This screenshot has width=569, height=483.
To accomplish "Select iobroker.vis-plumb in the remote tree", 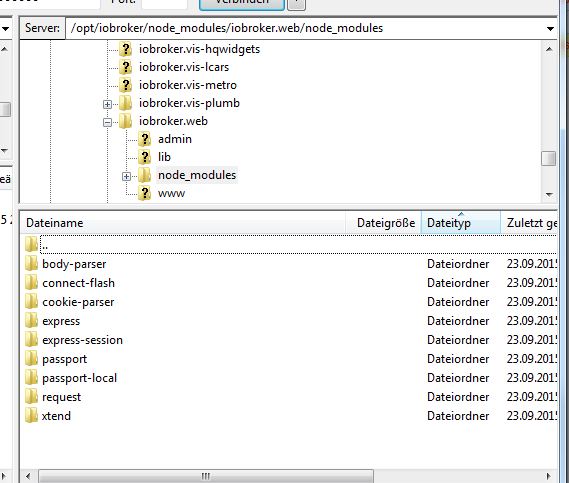I will 189,103.
